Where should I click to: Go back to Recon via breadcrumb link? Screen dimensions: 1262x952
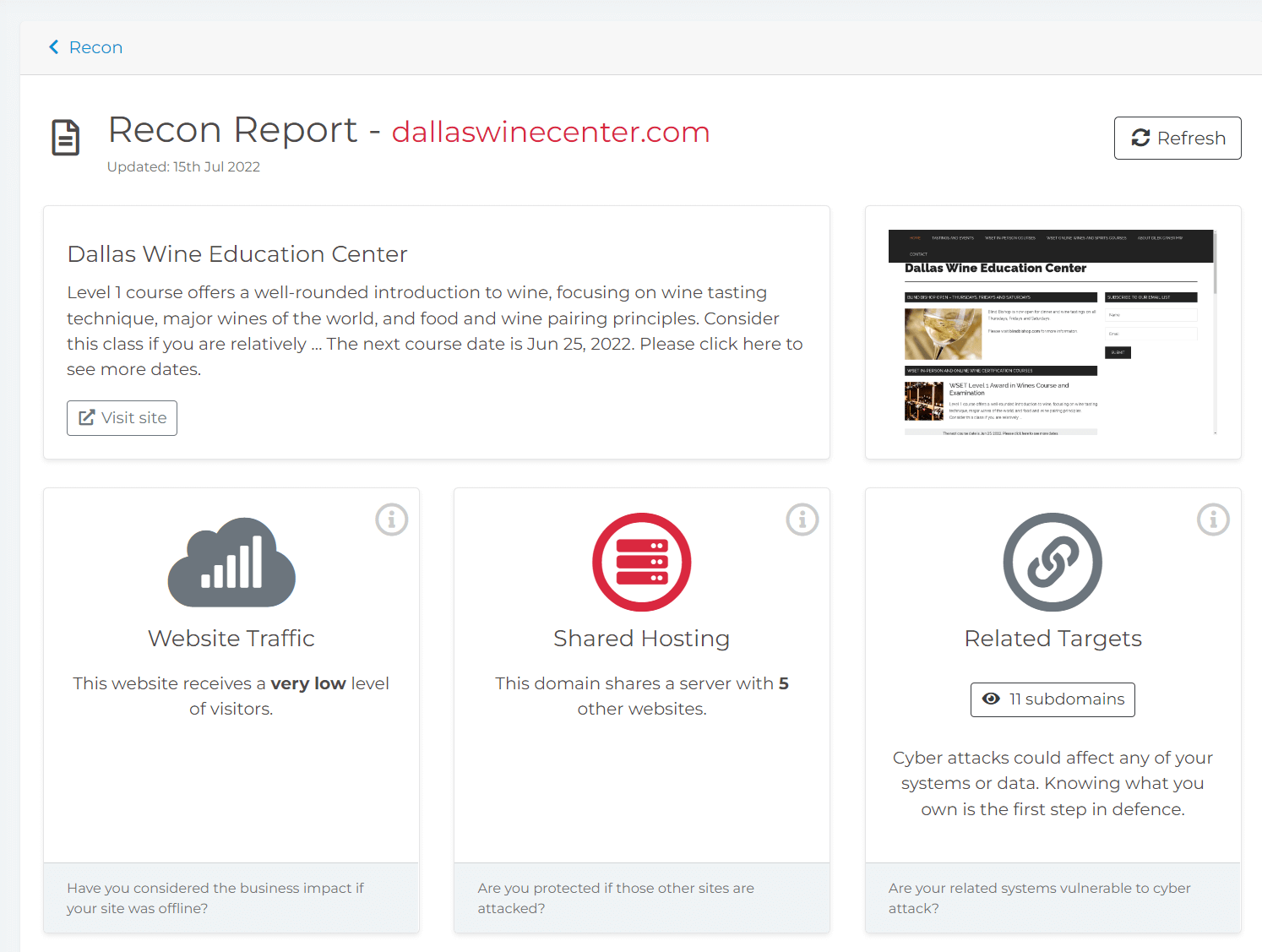pos(95,47)
